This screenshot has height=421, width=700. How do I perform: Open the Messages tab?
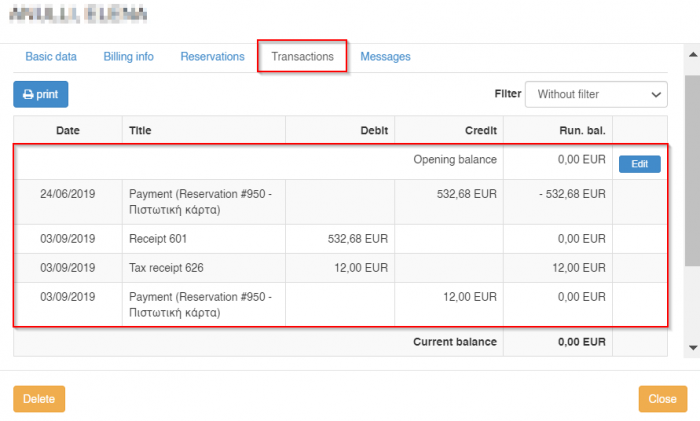pos(385,57)
